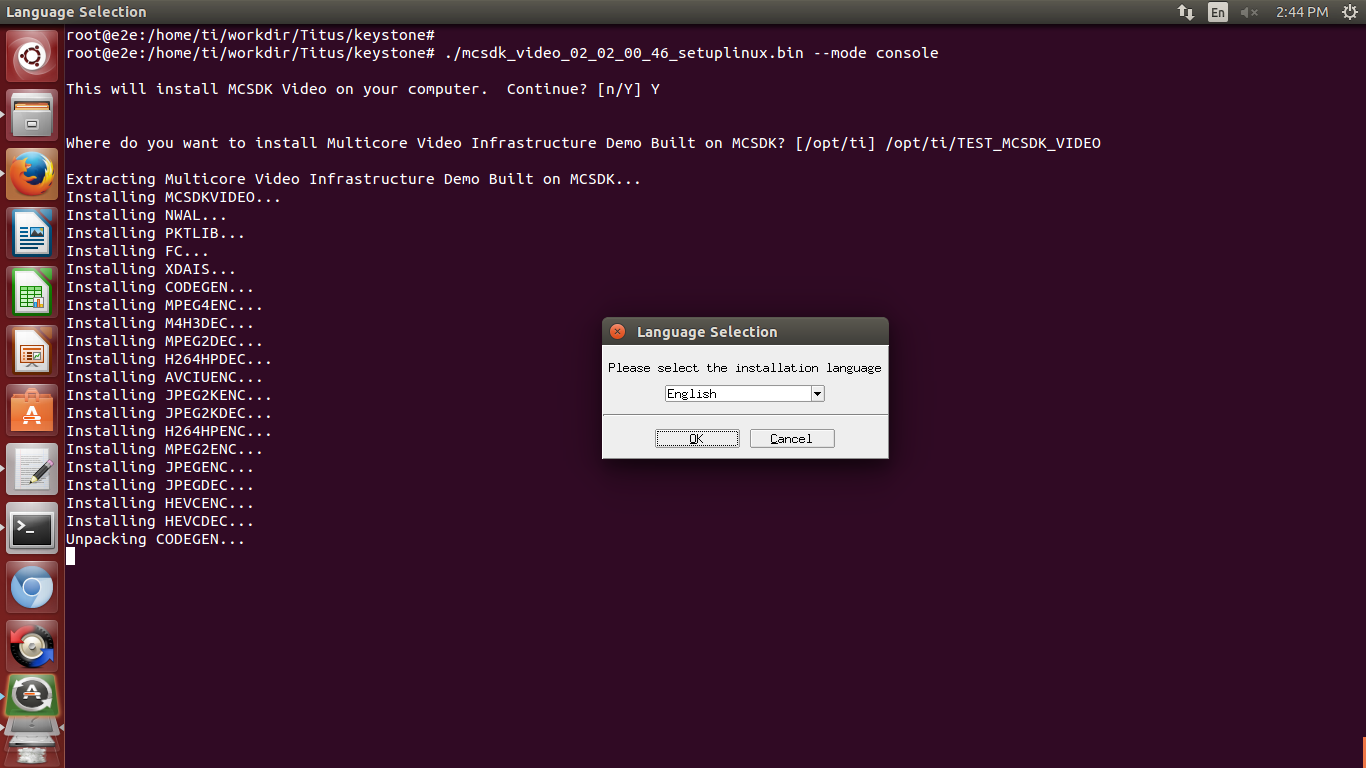The image size is (1366, 768).
Task: Open LibreOffice Writer from the launcher
Action: 32,233
